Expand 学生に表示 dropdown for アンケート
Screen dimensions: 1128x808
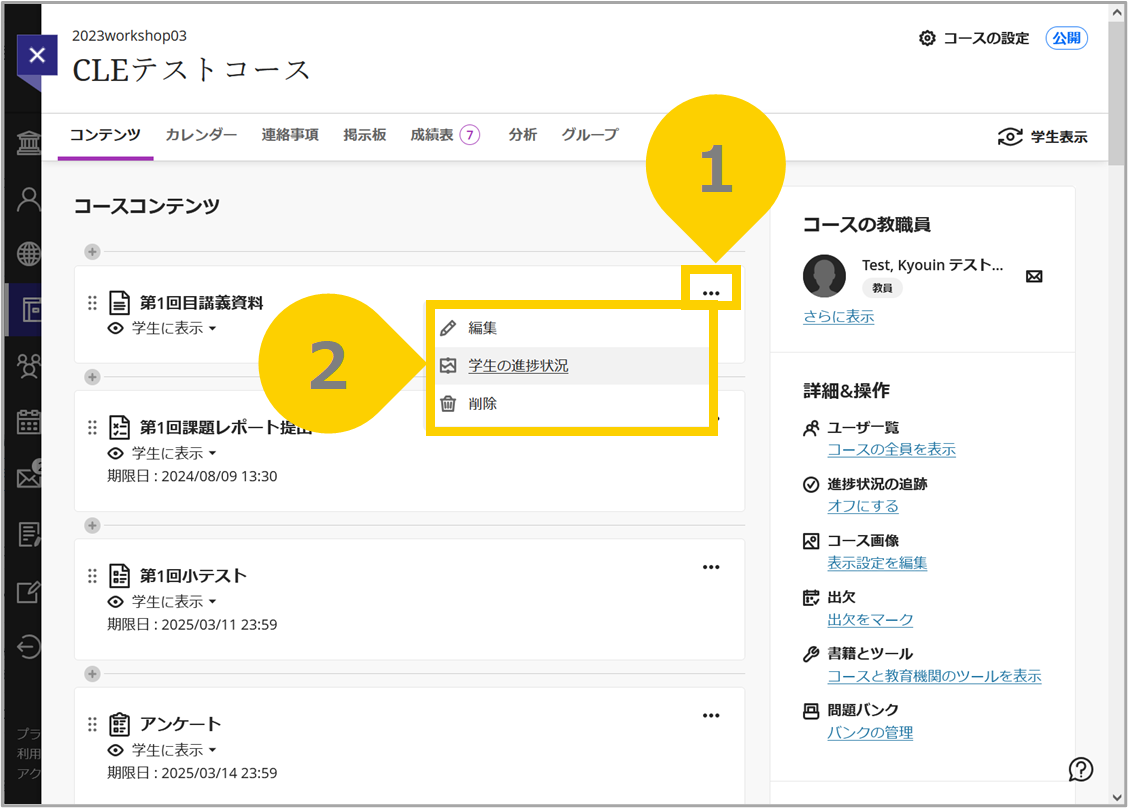174,750
